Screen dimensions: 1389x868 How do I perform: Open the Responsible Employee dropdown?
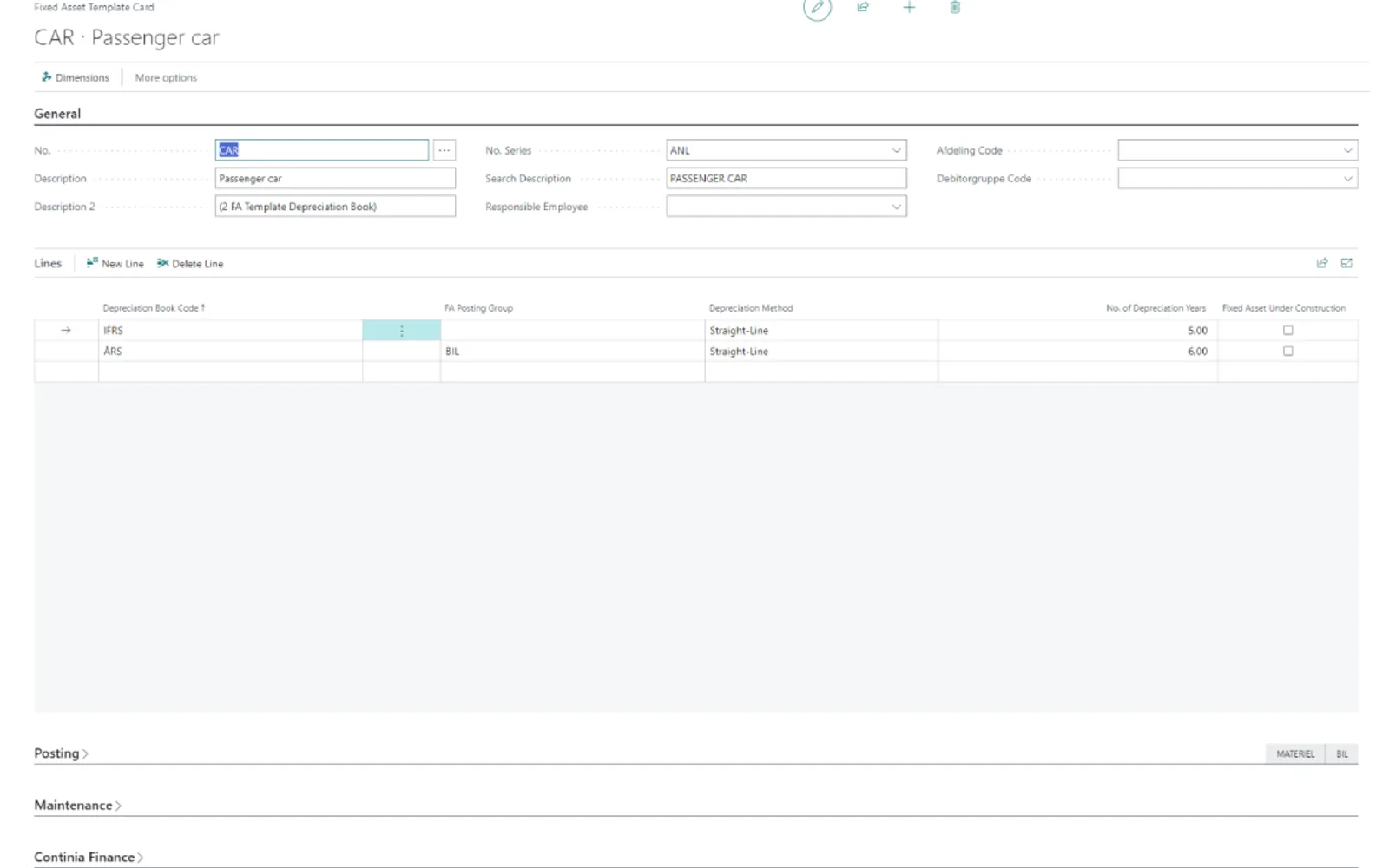896,207
